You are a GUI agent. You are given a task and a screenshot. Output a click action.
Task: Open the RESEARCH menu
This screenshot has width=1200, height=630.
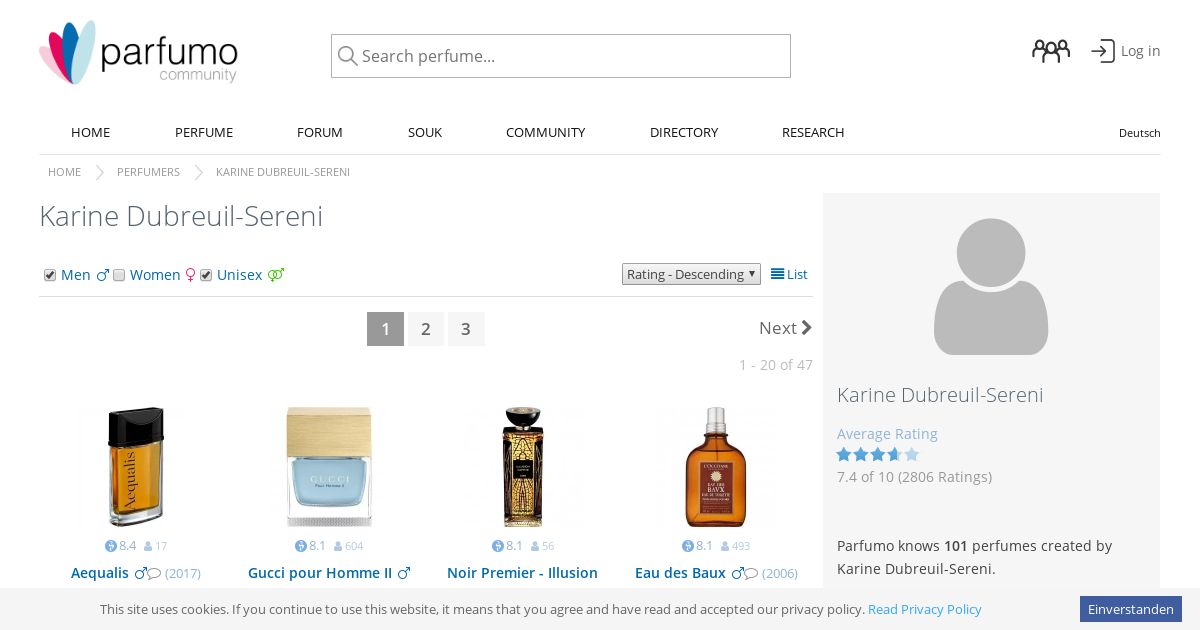(813, 132)
